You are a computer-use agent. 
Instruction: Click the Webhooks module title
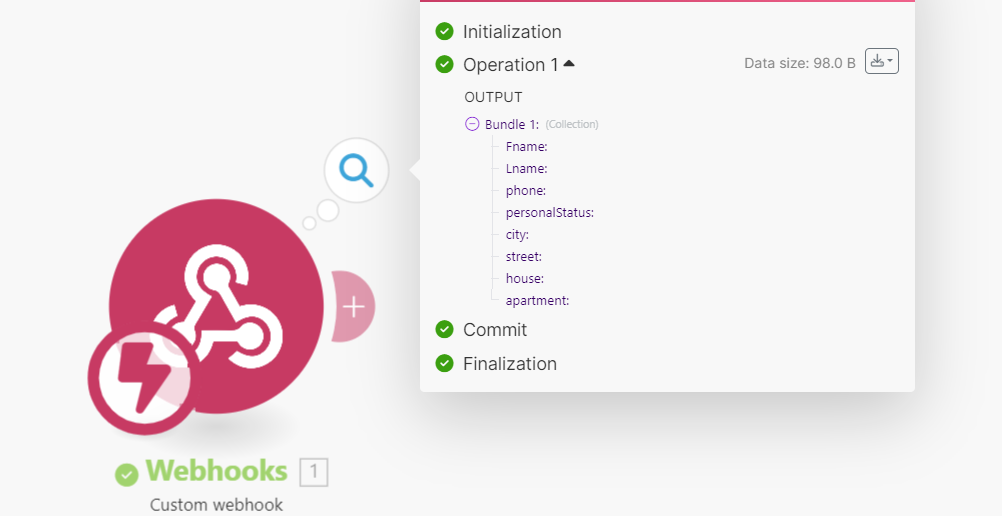(217, 471)
